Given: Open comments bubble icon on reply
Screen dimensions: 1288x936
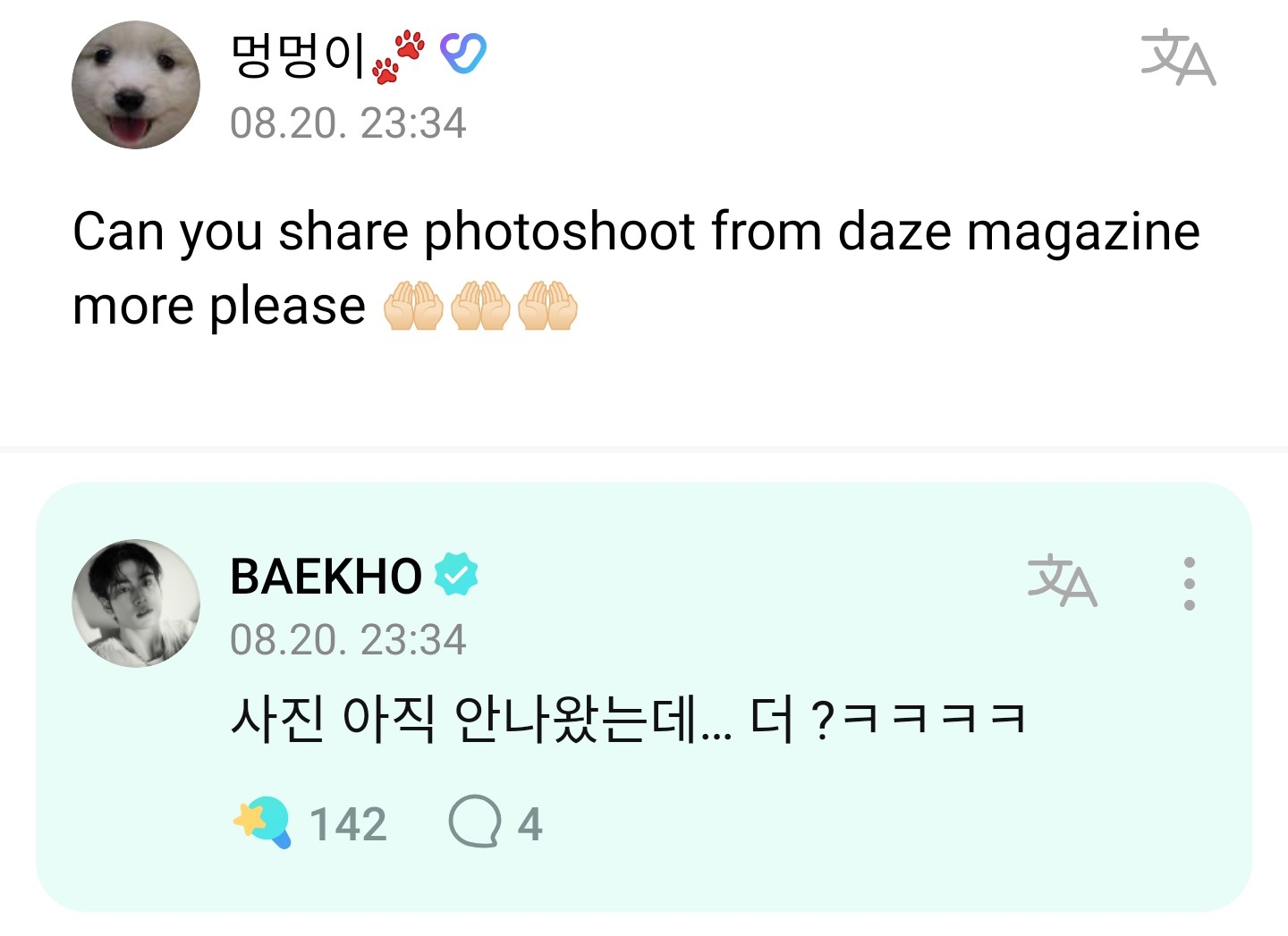Looking at the screenshot, I should pyautogui.click(x=474, y=822).
